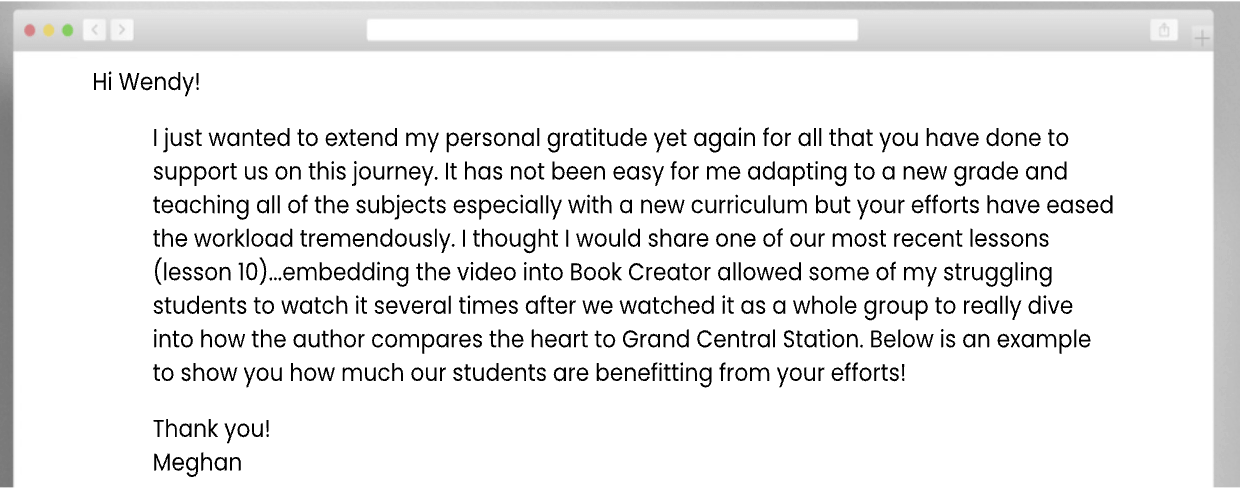1240x502 pixels.
Task: Open the Share icon in the toolbar
Action: 1163,30
